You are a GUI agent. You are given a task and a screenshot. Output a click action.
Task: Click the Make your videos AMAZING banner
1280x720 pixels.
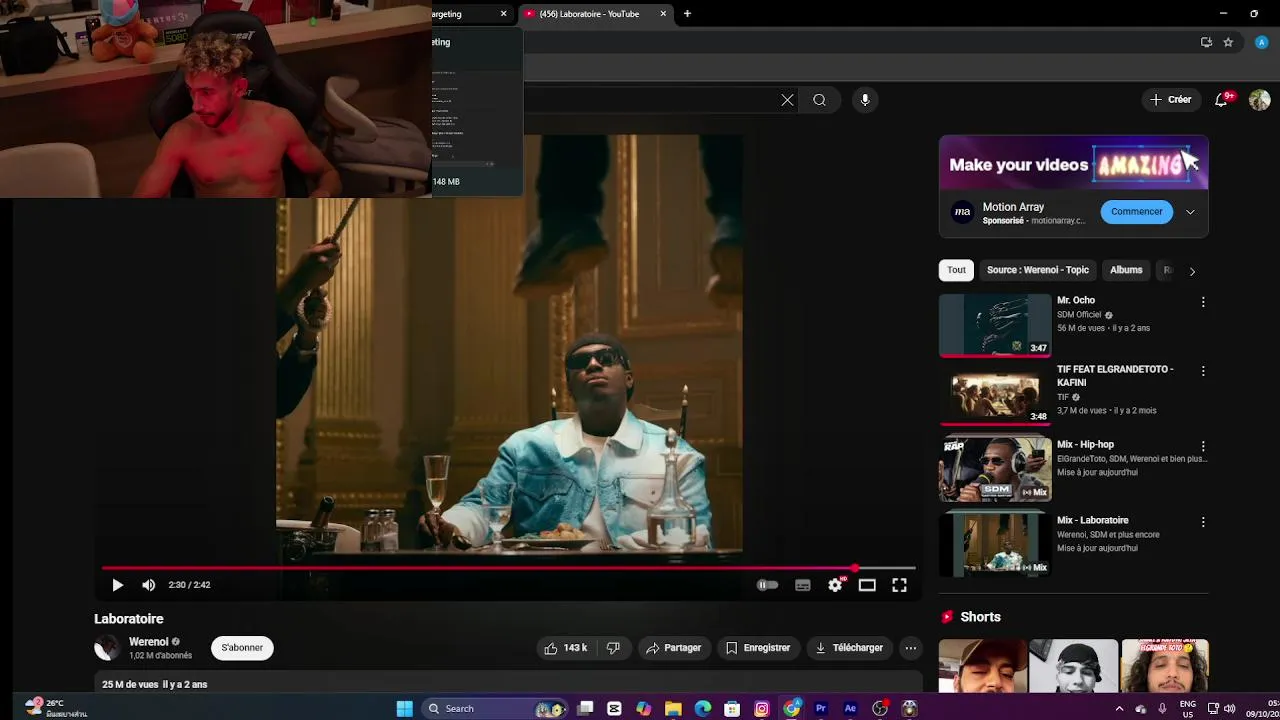1073,163
